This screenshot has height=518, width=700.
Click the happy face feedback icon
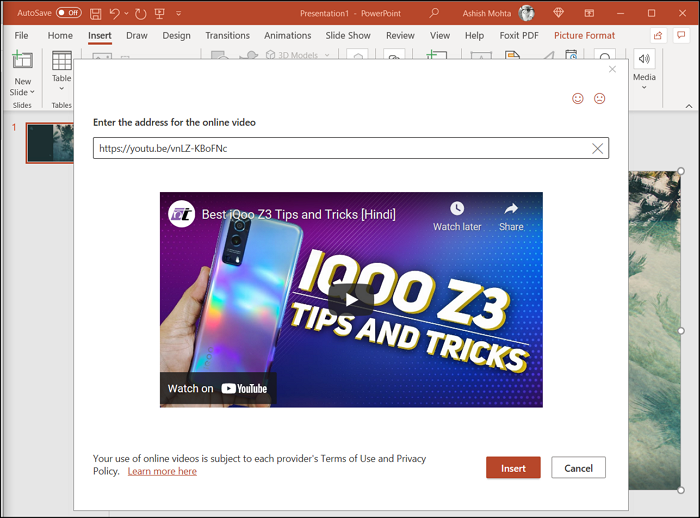578,98
